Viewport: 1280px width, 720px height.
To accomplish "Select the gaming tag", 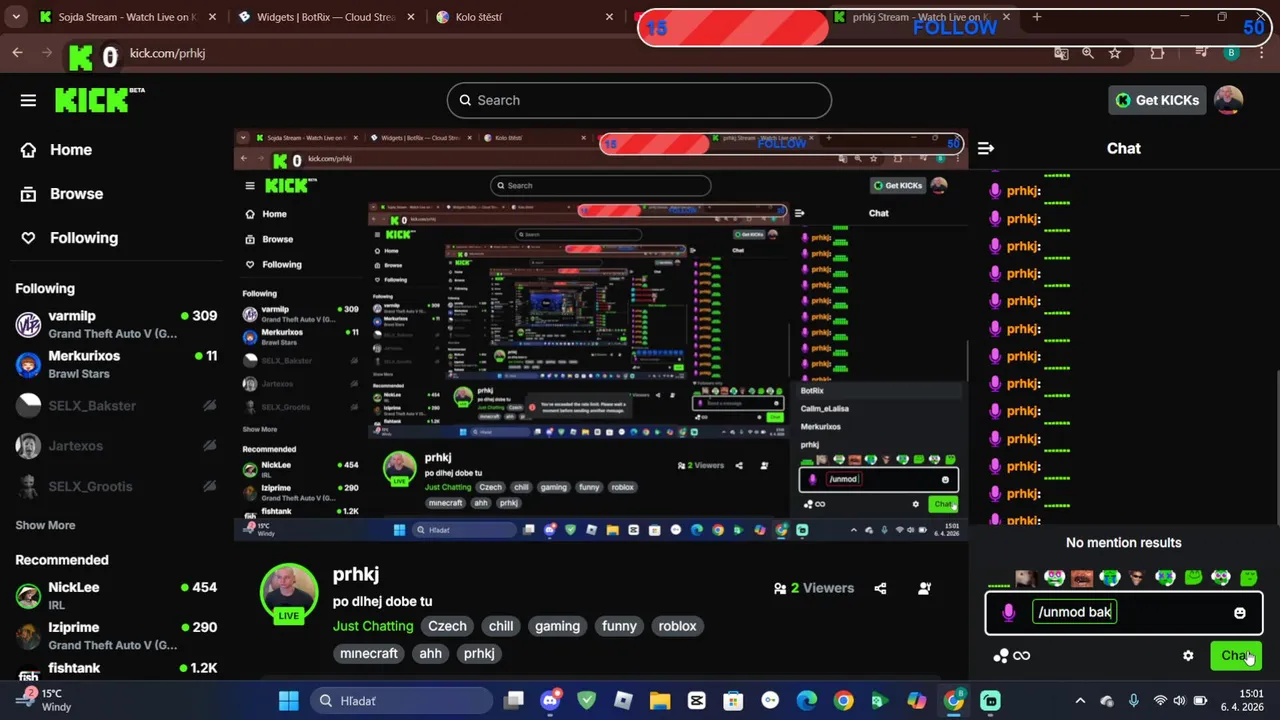I will [x=557, y=626].
